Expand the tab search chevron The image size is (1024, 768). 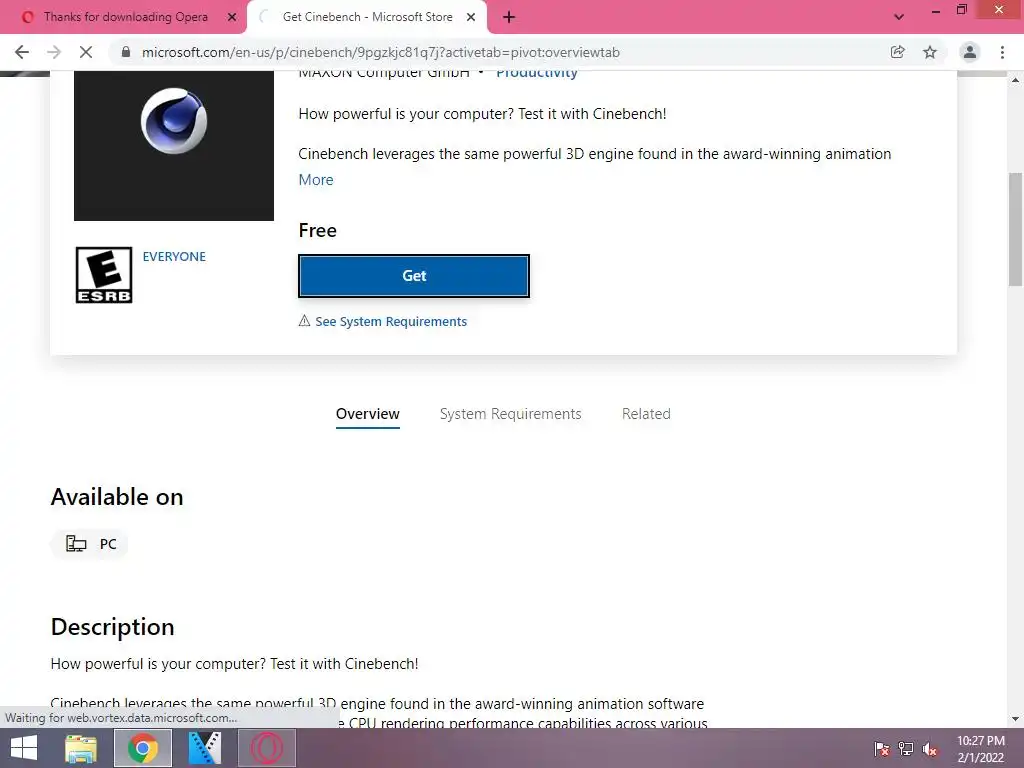pyautogui.click(x=899, y=17)
